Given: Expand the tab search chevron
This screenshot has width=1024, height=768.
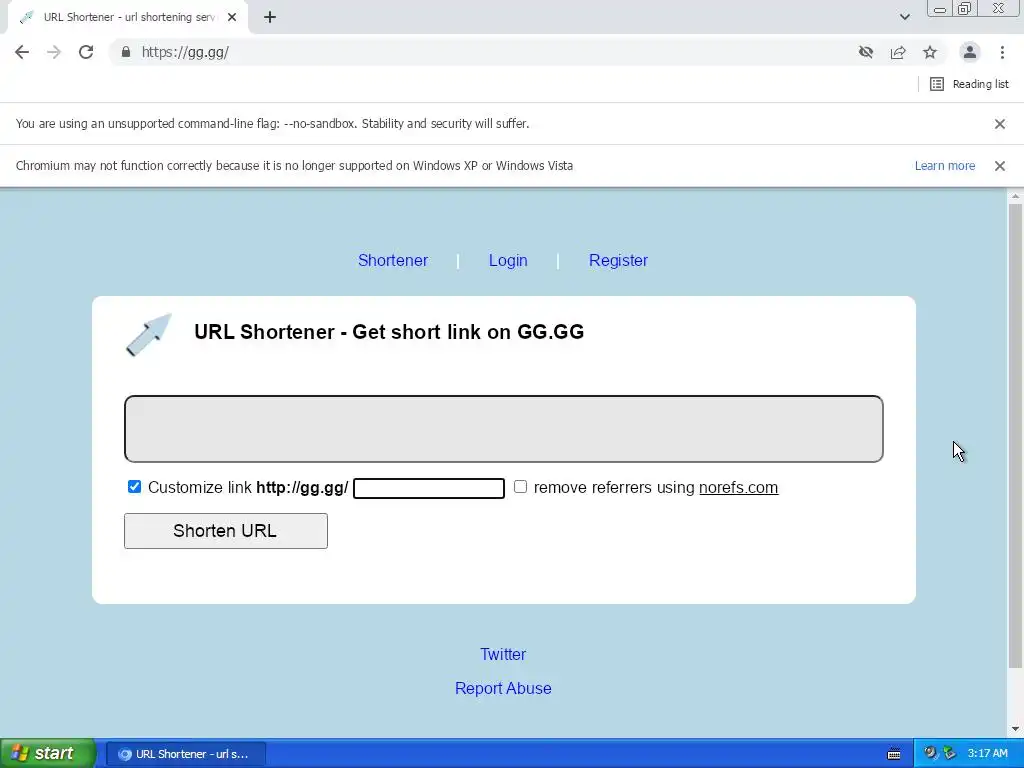Looking at the screenshot, I should click(904, 17).
